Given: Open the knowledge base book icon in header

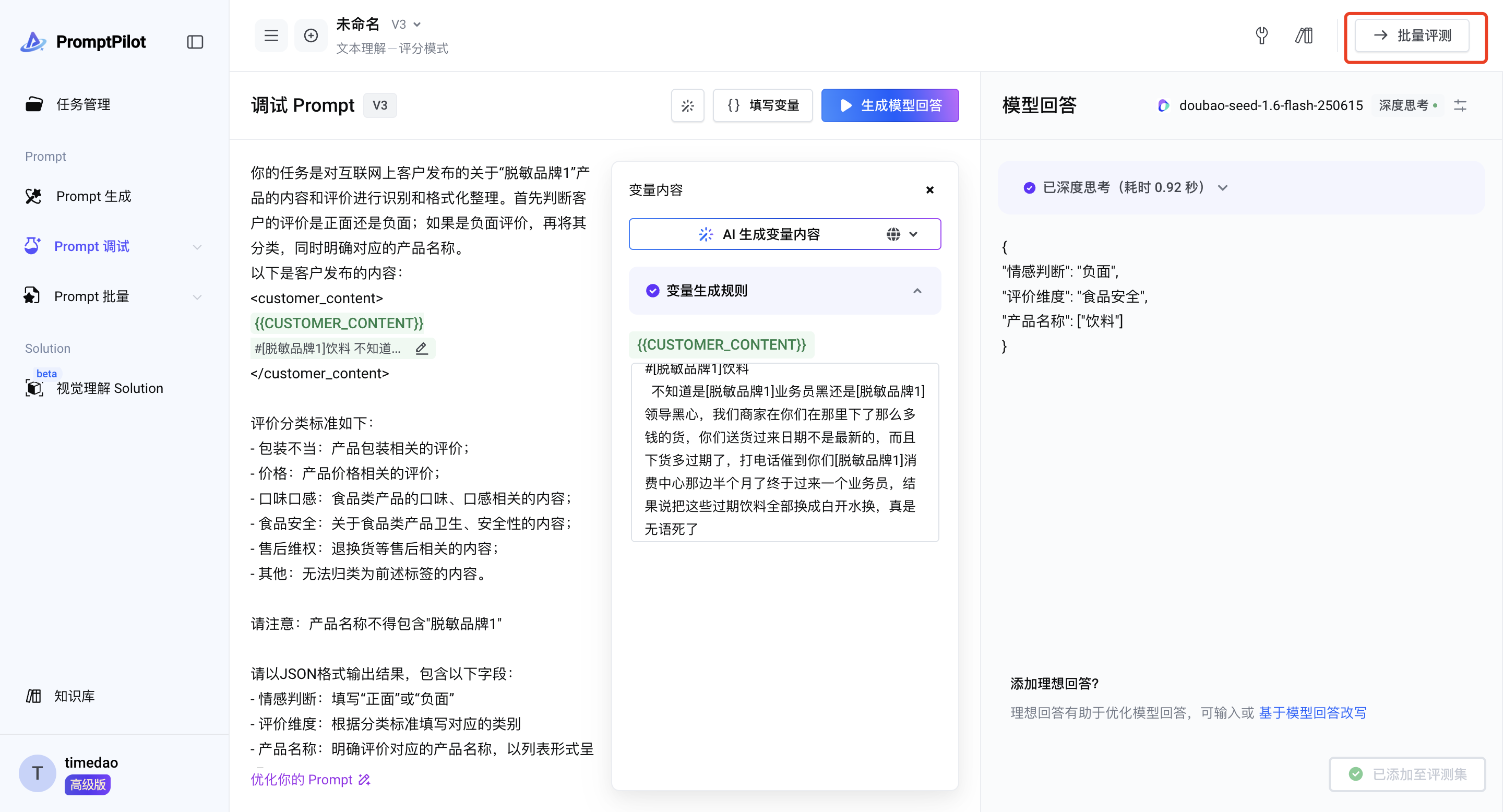Looking at the screenshot, I should [x=1304, y=35].
